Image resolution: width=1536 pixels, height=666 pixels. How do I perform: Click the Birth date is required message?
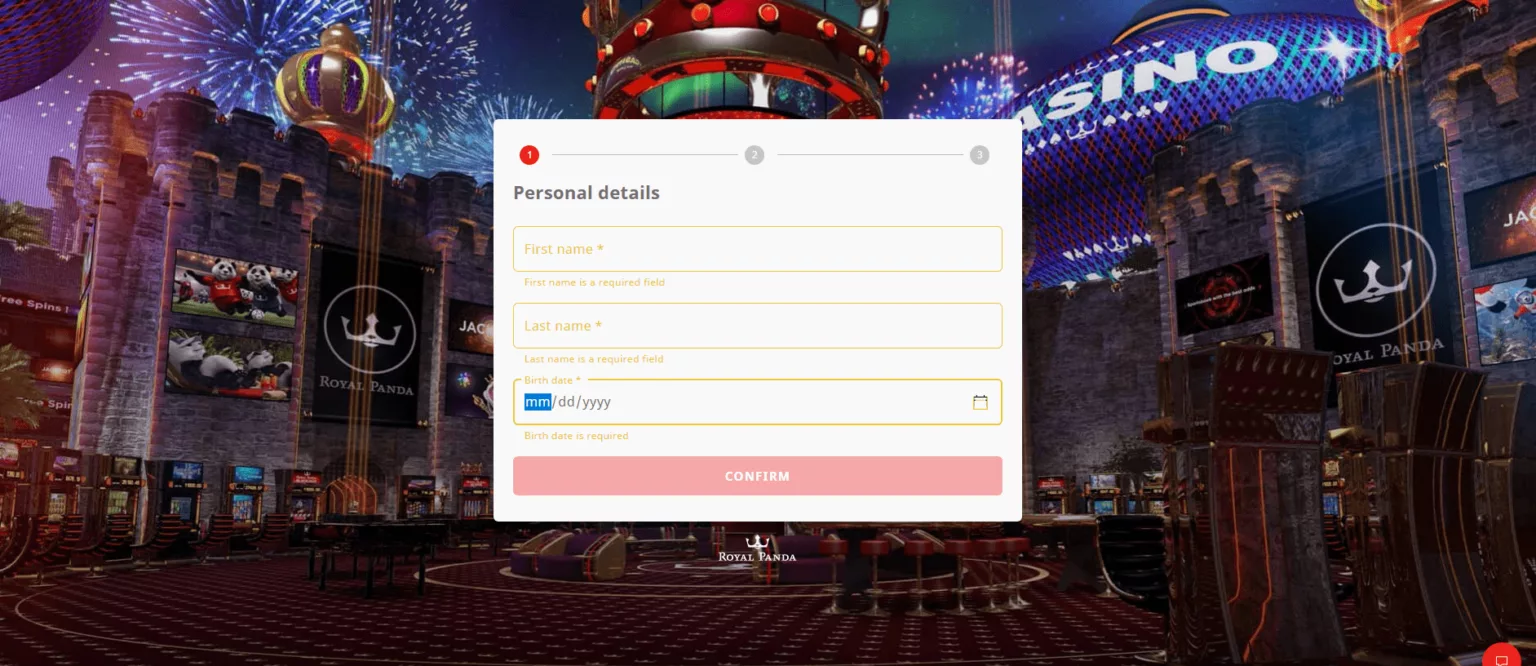(x=576, y=436)
